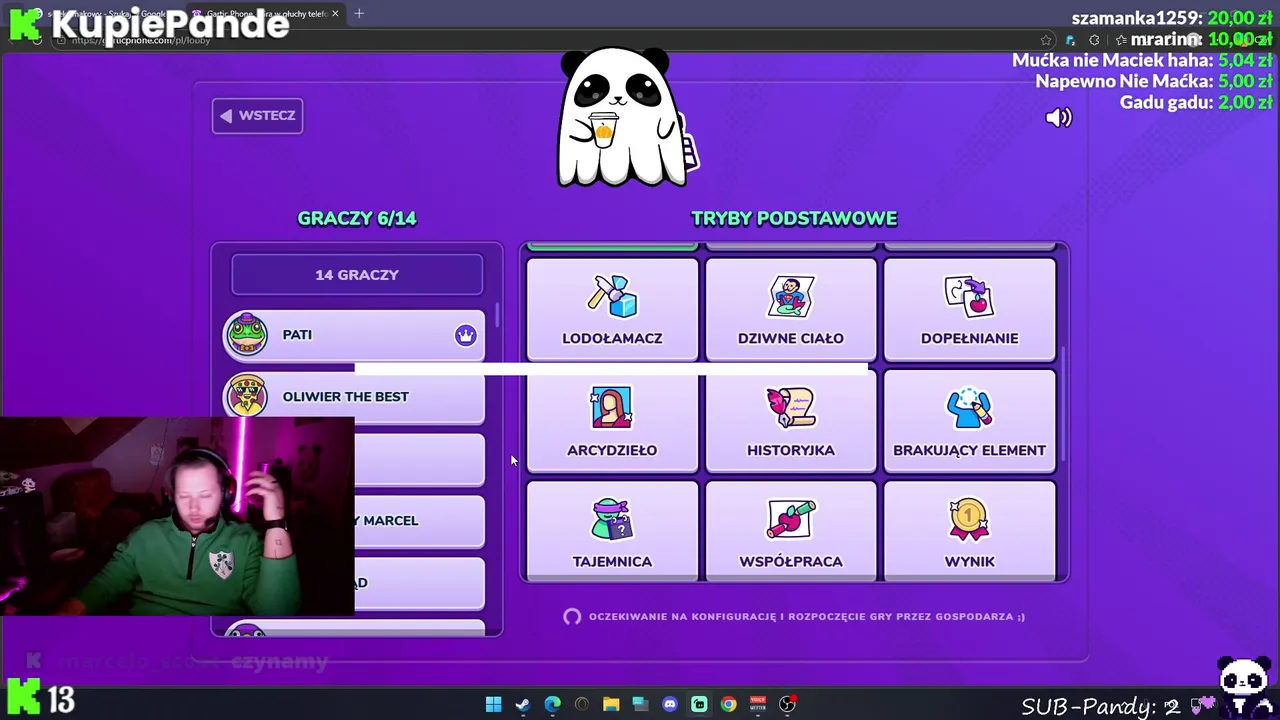The width and height of the screenshot is (1280, 720).
Task: Click the Tryby Podstawowe heading
Action: [x=794, y=219]
